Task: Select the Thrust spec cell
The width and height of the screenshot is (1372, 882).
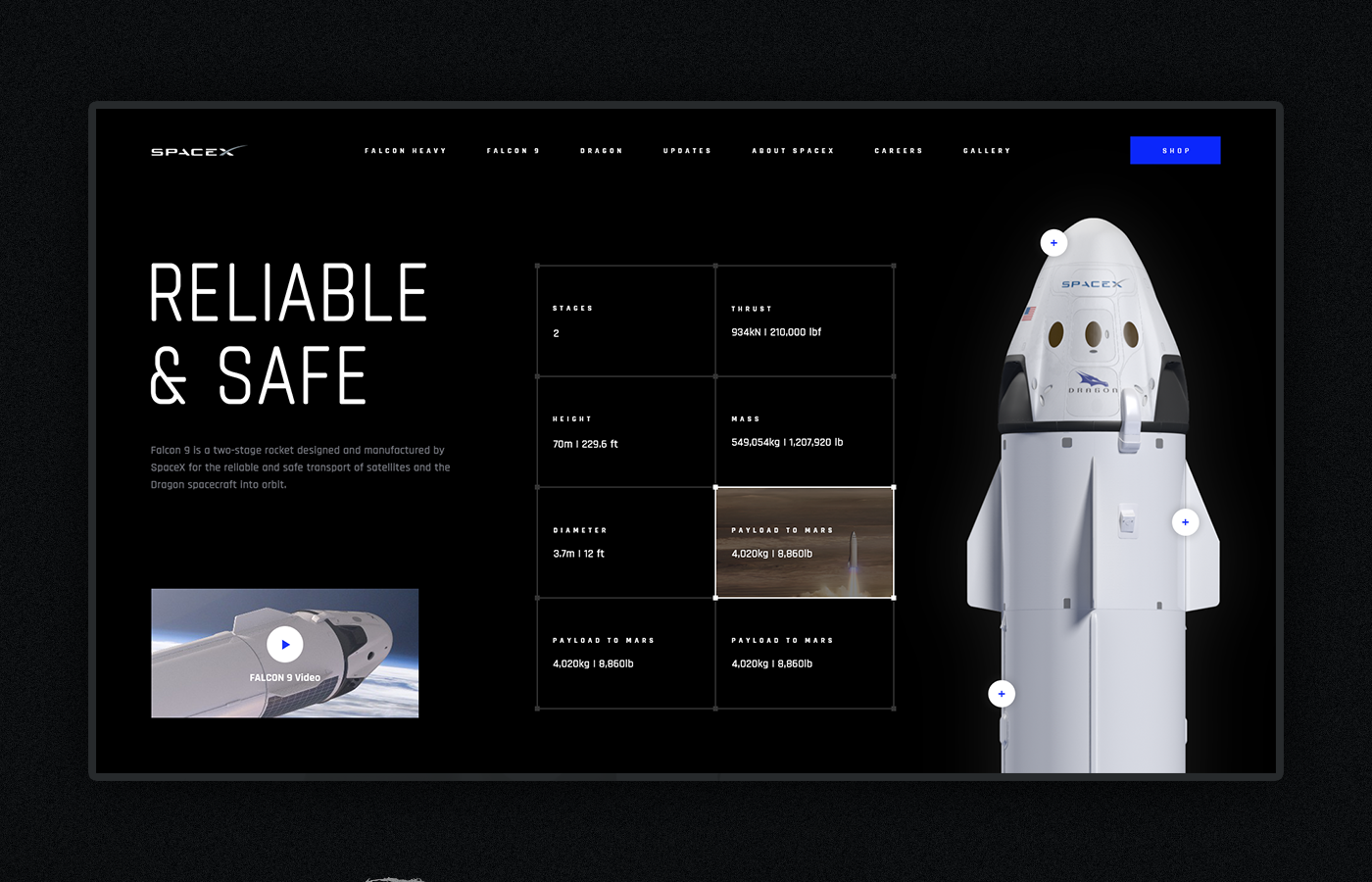Action: tap(805, 320)
